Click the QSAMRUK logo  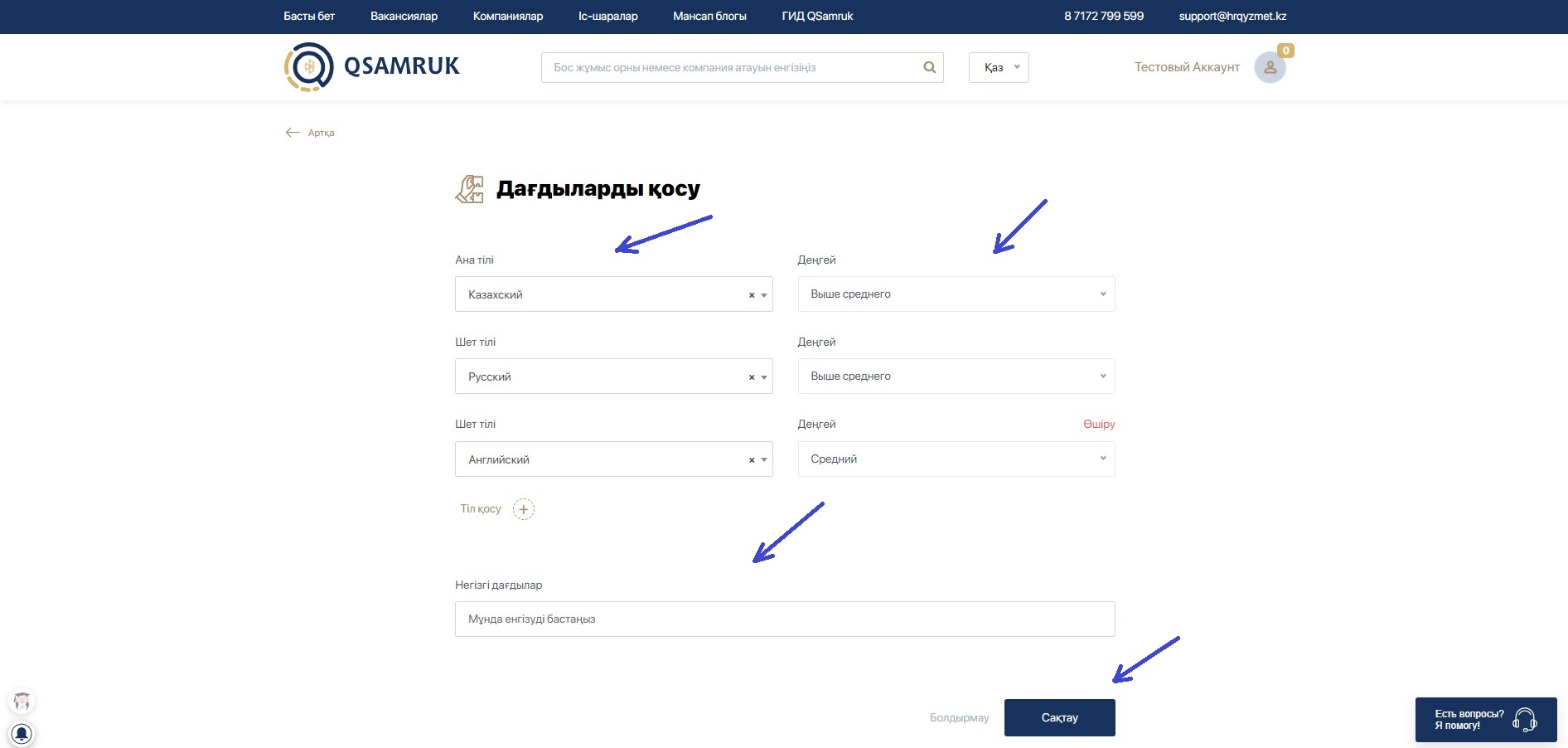372,66
